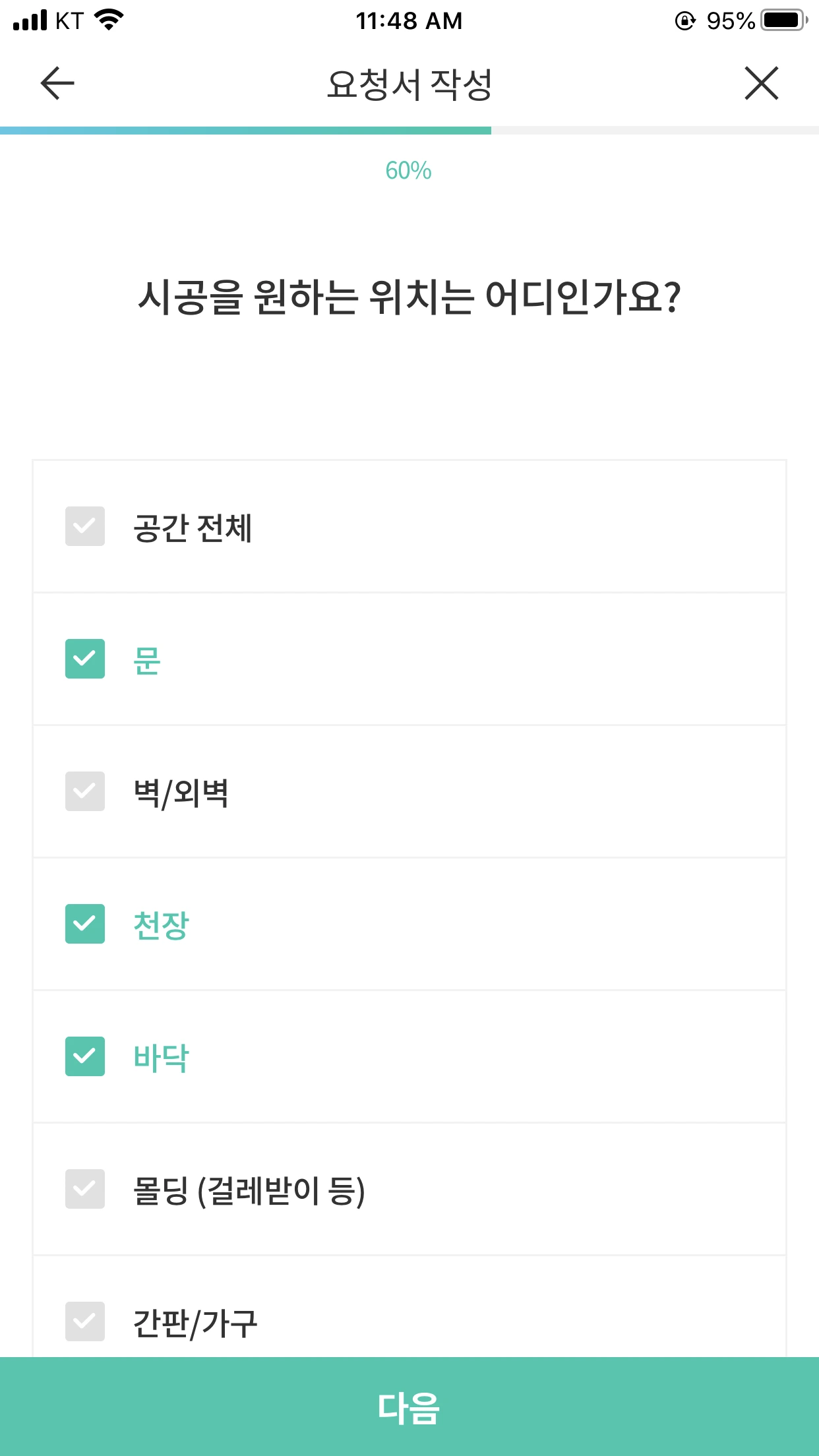Check the 공간 전체 checkbox
The image size is (819, 1456).
[x=85, y=526]
